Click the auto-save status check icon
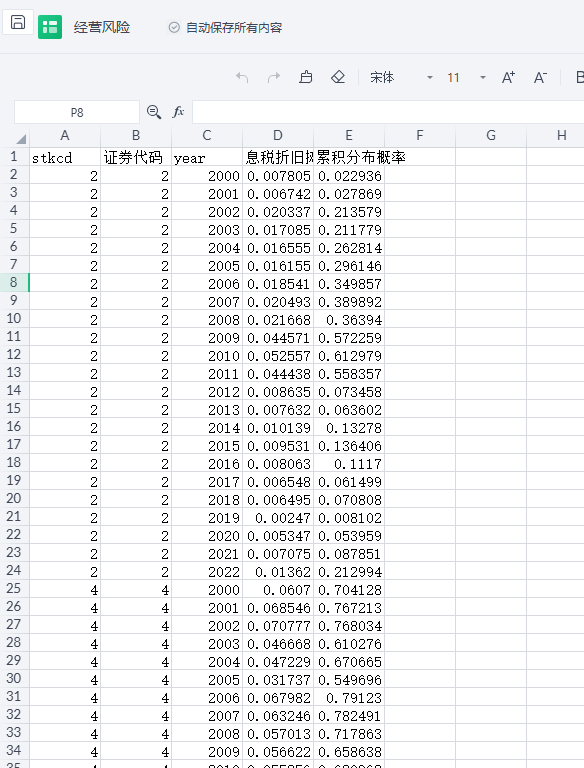Viewport: 584px width, 768px height. (174, 27)
